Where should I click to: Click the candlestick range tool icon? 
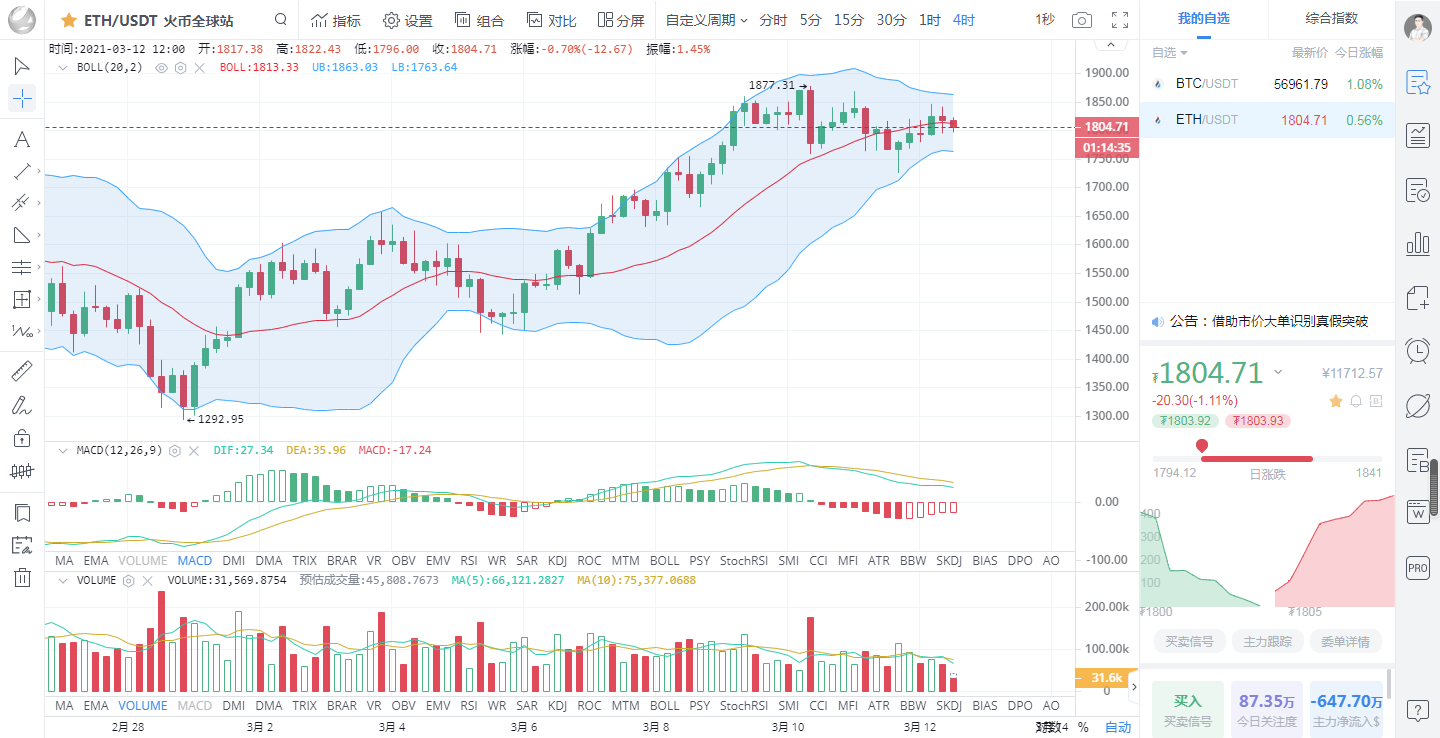coord(22,470)
